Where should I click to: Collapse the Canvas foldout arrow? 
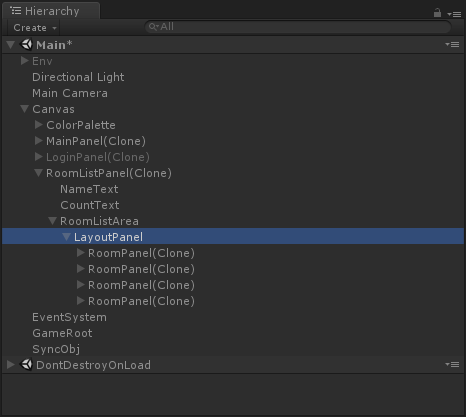[x=24, y=109]
